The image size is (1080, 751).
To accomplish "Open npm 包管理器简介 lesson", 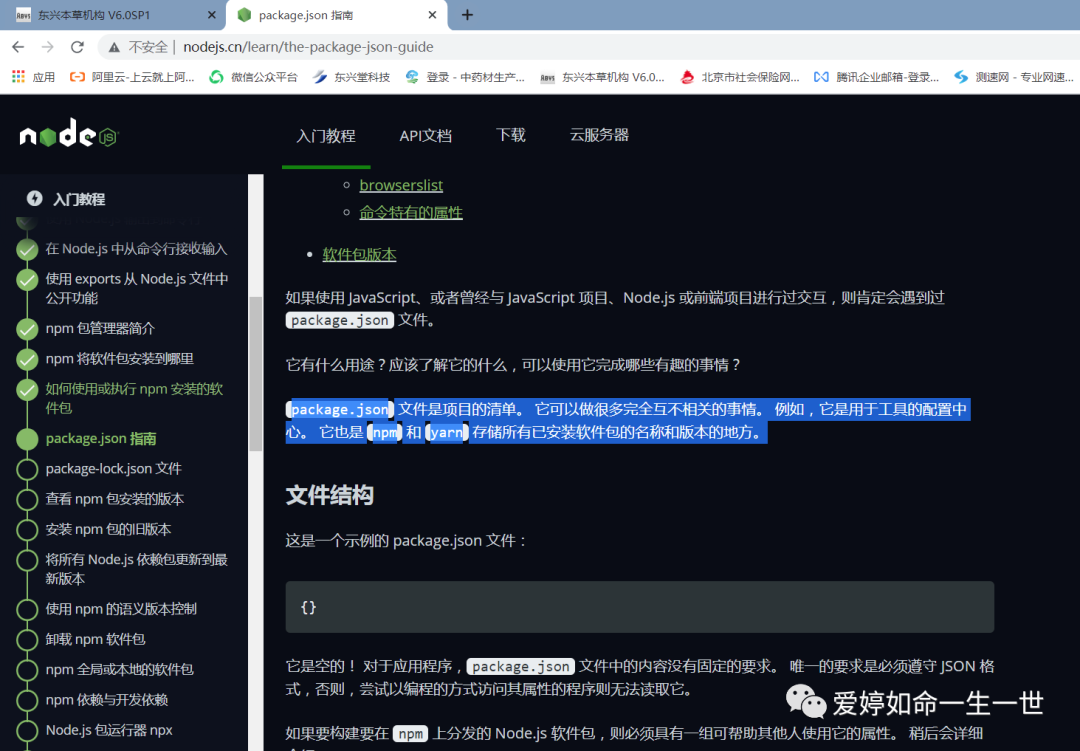I will point(101,329).
